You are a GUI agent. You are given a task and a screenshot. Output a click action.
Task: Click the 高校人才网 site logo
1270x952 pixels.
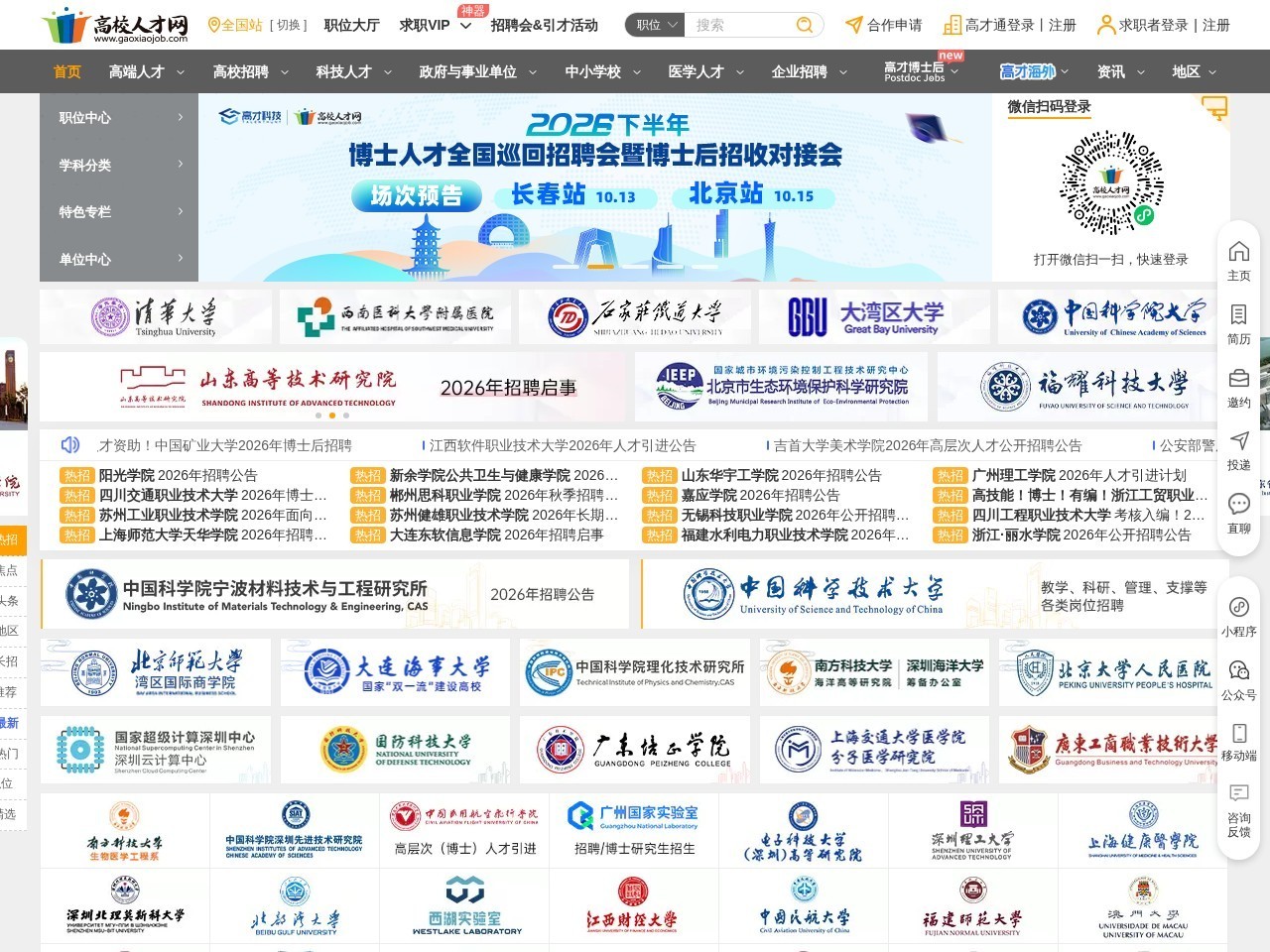click(116, 25)
